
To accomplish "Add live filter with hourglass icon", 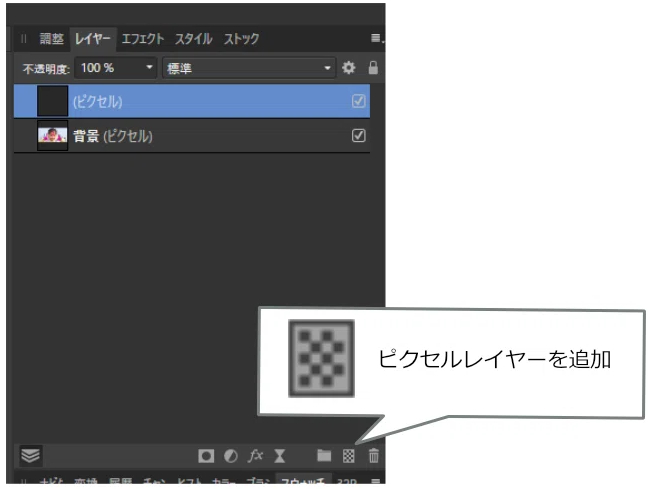I will click(280, 456).
